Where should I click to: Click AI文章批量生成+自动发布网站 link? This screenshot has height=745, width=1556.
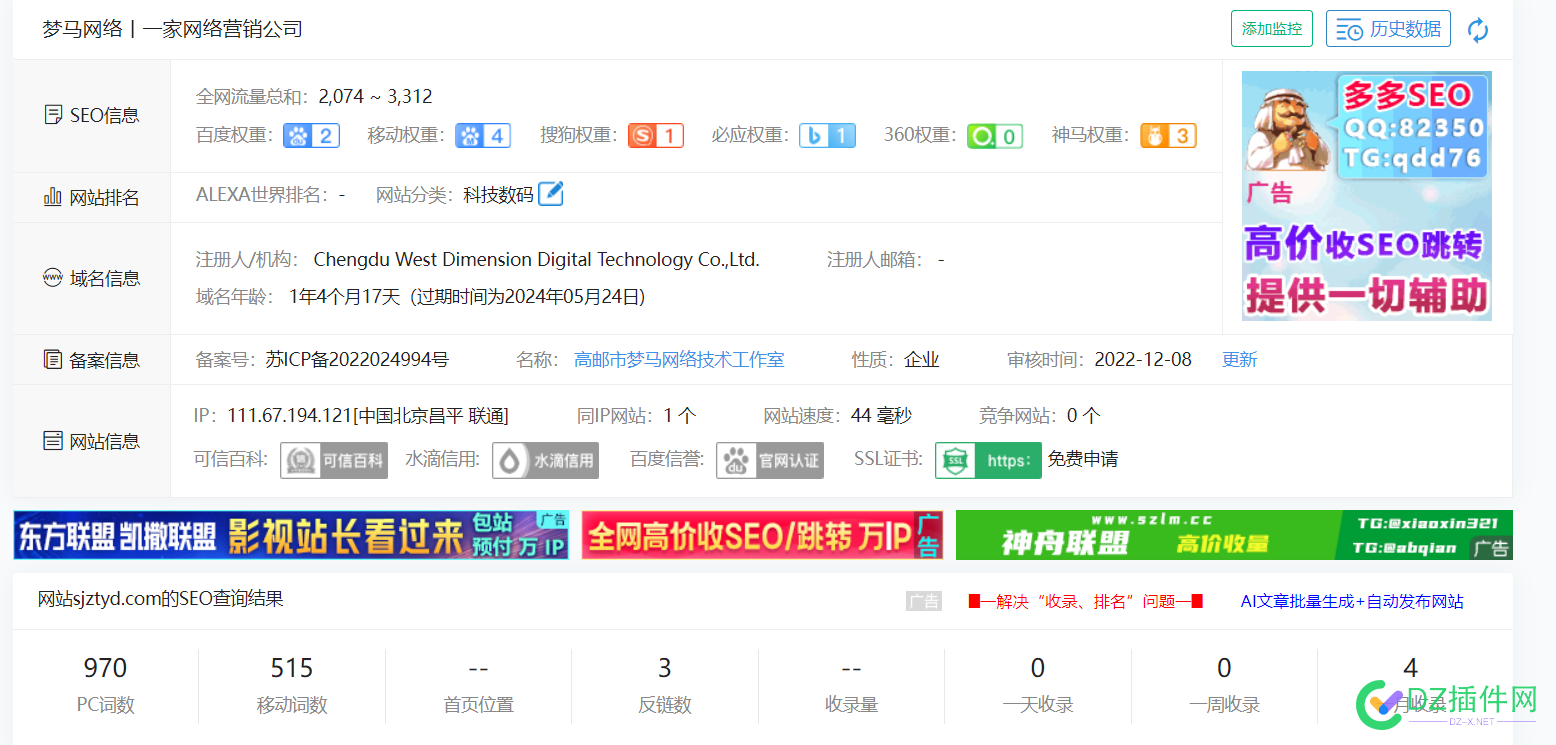1352,601
